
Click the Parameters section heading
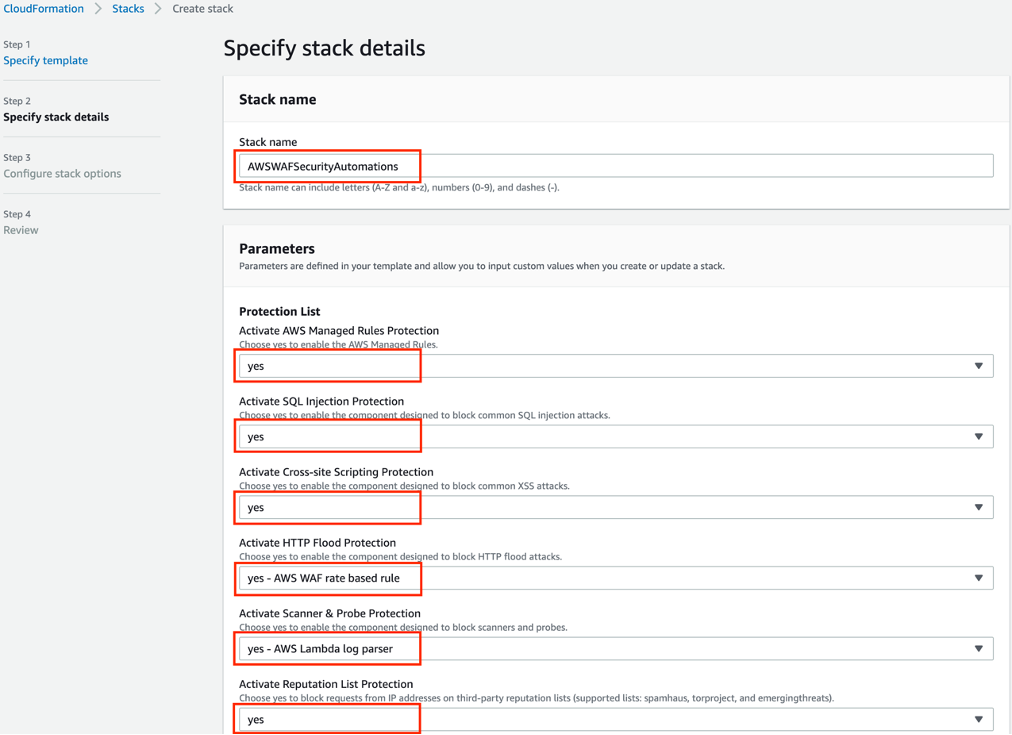click(x=277, y=249)
